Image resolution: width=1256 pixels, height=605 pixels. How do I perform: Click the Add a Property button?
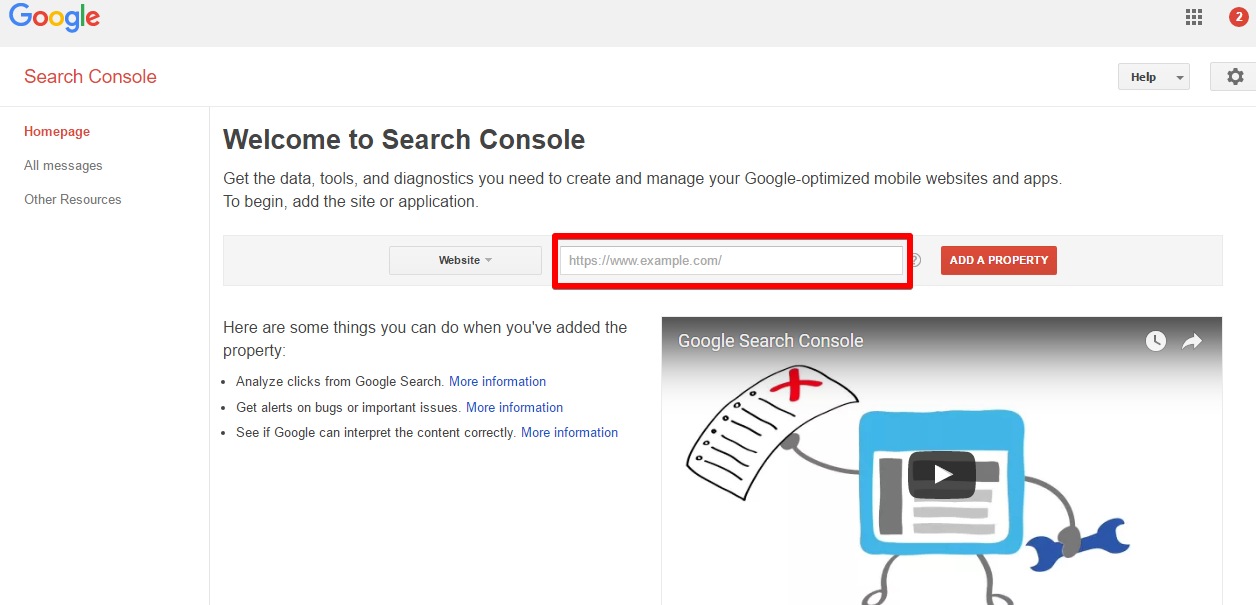(999, 260)
